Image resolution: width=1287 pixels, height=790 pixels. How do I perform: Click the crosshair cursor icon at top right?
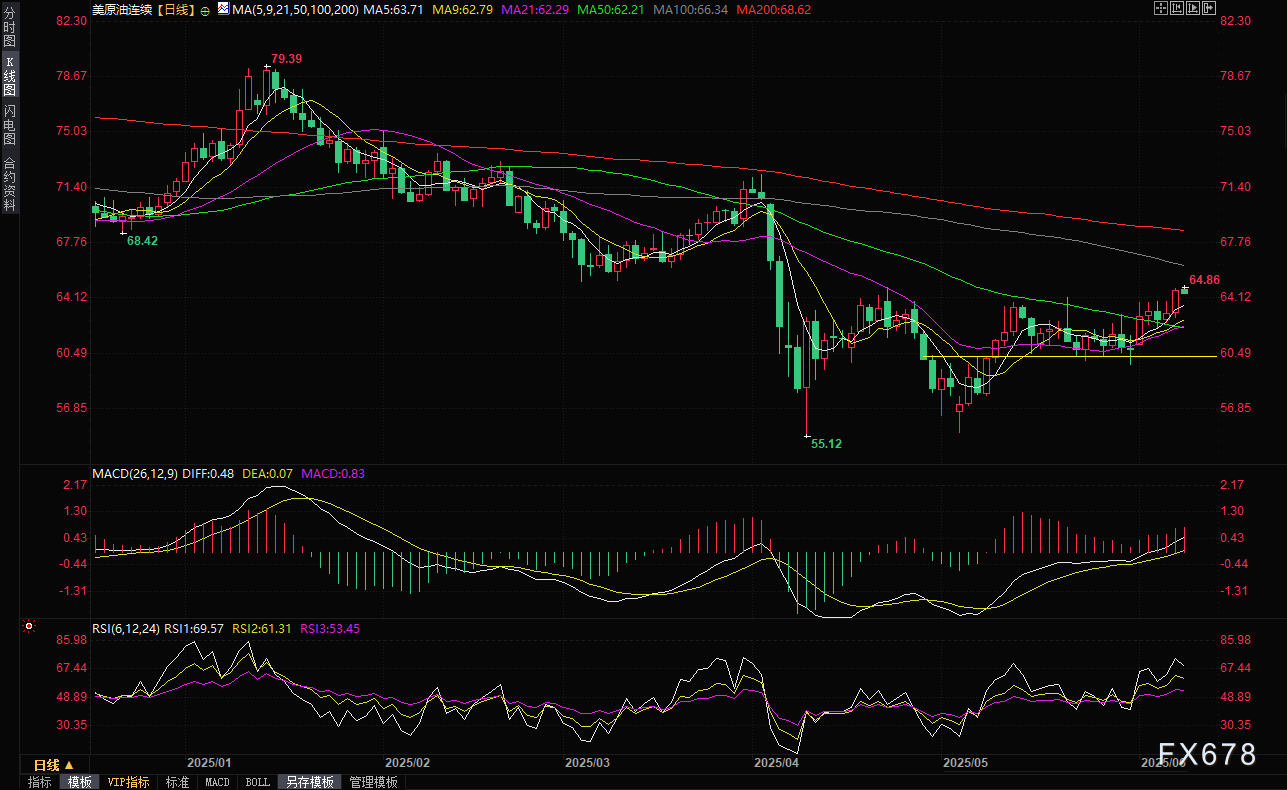[1161, 8]
